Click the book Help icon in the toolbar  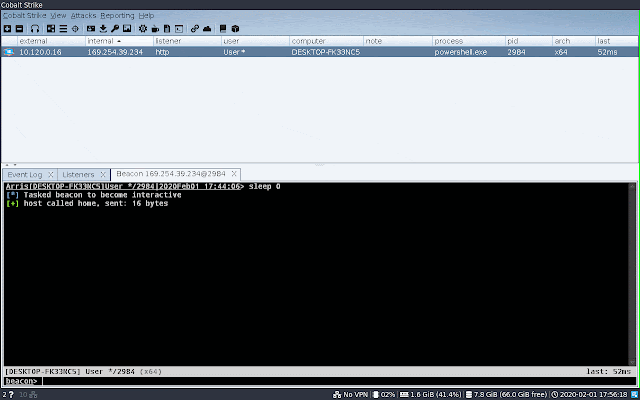point(223,29)
